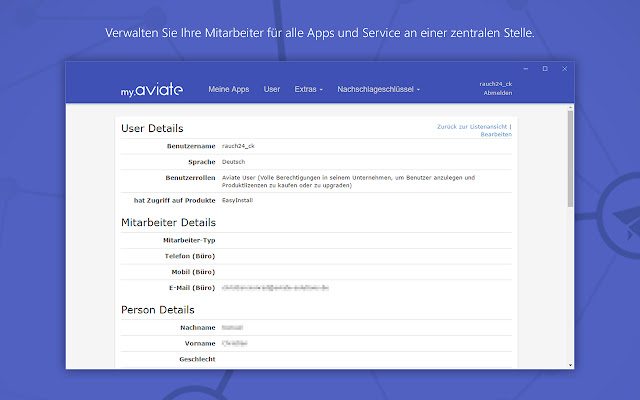Expand the Nachschlageschlüssel dropdown
The width and height of the screenshot is (640, 400).
[378, 89]
